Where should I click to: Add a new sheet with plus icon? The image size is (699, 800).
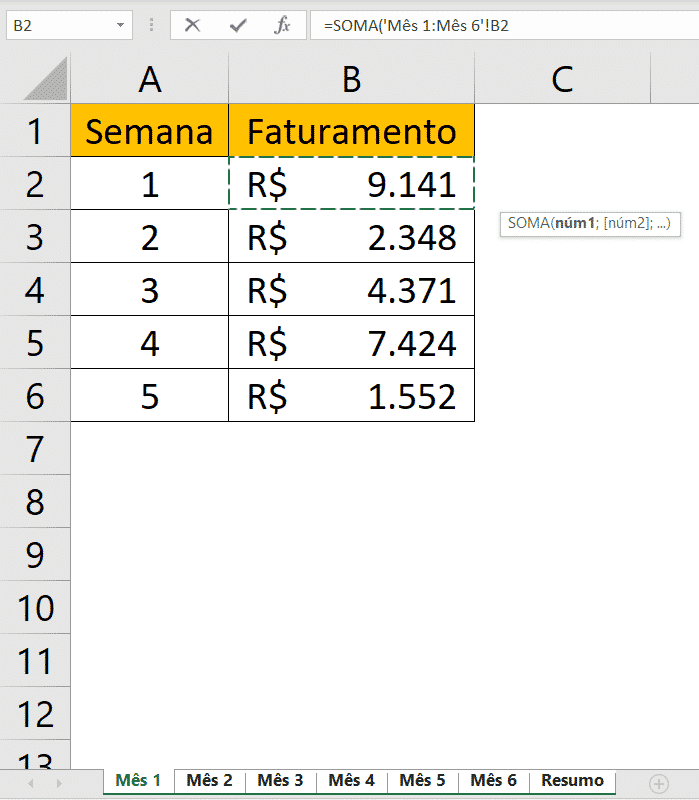click(x=658, y=782)
